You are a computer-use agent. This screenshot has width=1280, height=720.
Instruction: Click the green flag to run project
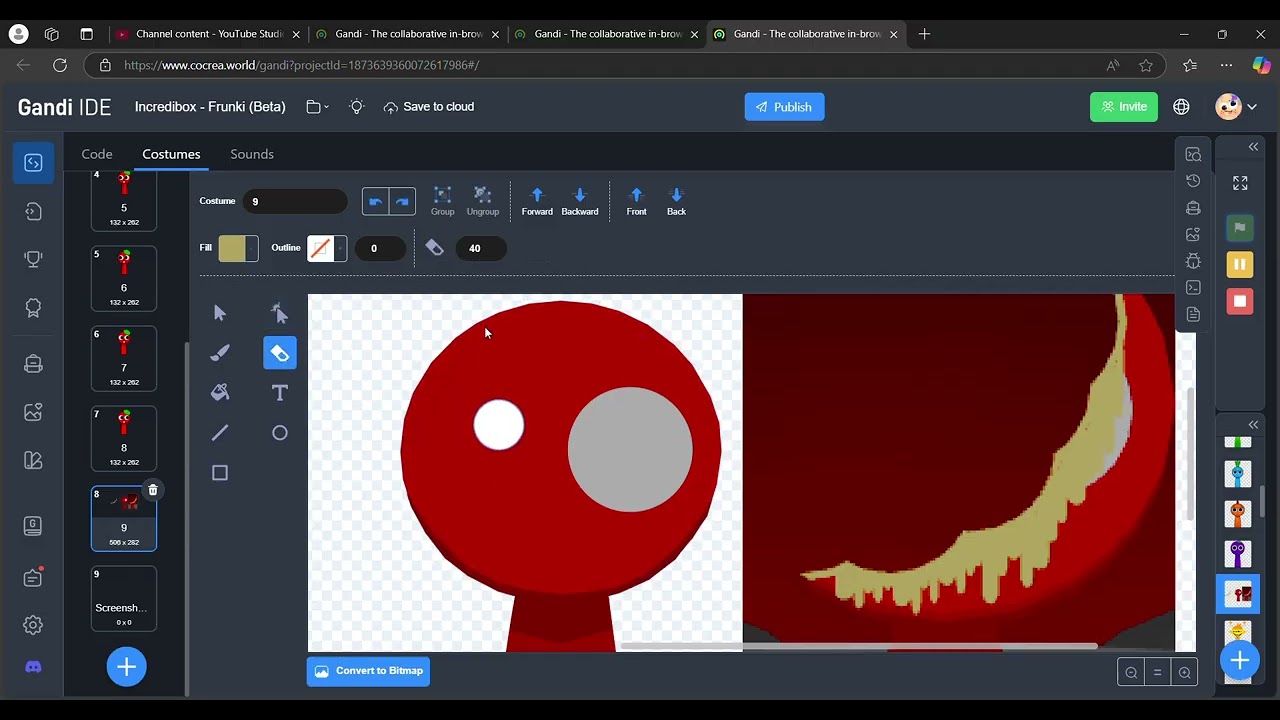click(1239, 228)
